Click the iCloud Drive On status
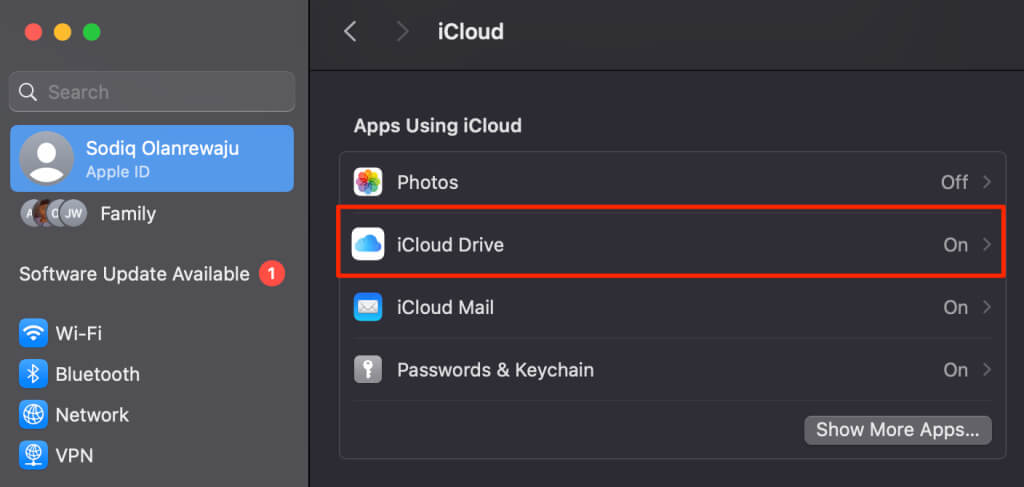The image size is (1024, 487). [x=955, y=245]
